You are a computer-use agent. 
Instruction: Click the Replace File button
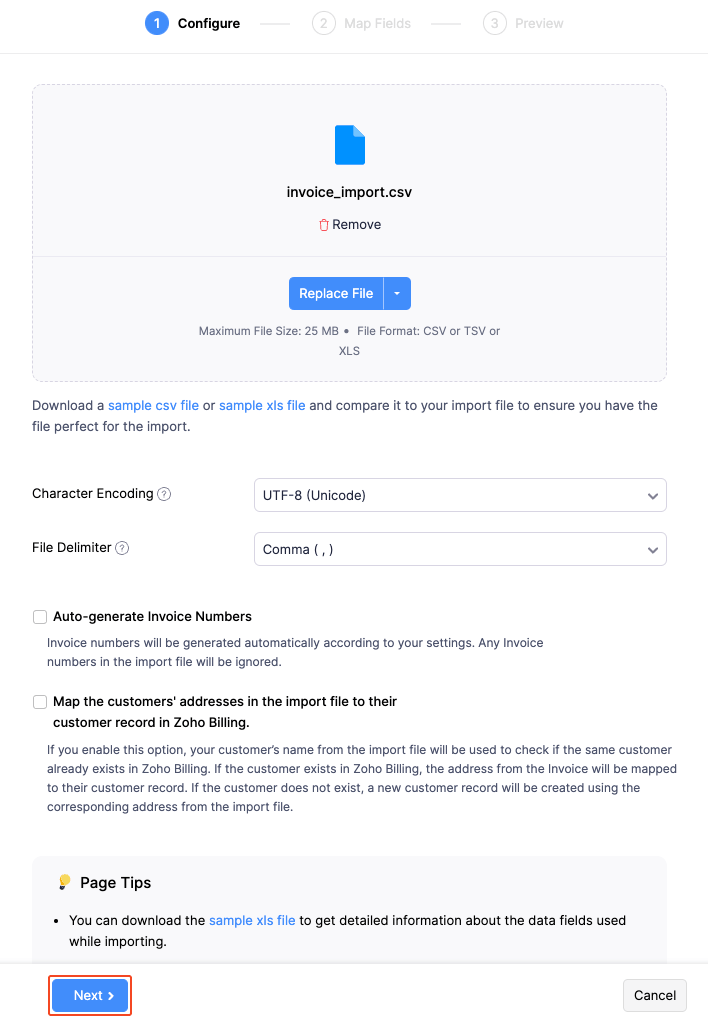[x=336, y=294]
